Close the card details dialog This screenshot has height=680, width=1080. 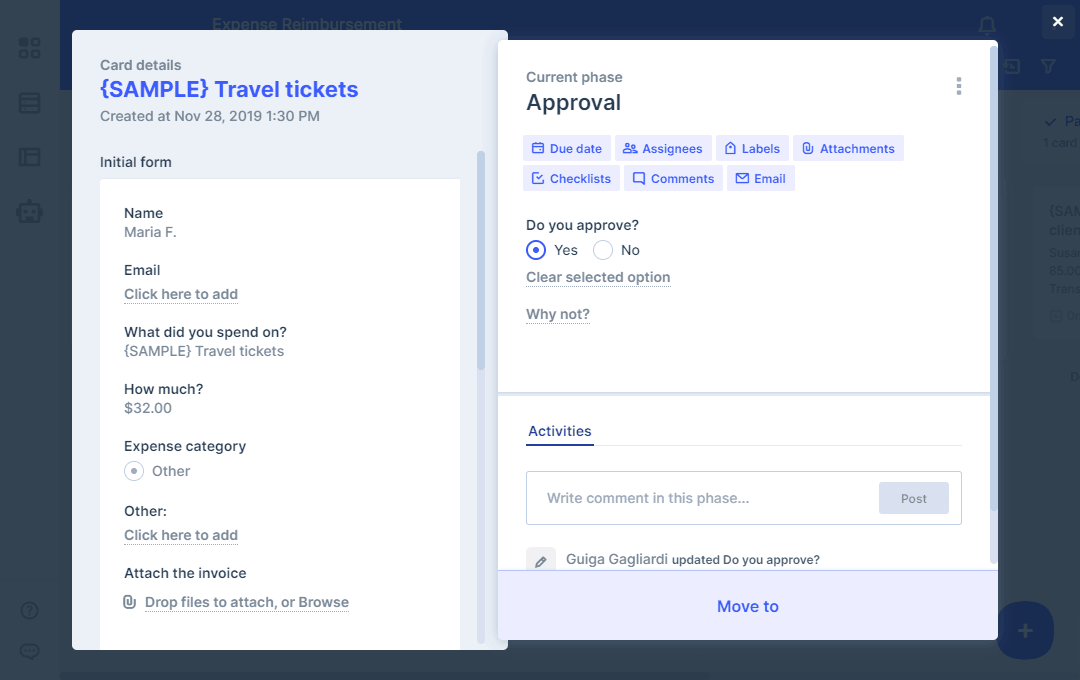pos(1058,21)
